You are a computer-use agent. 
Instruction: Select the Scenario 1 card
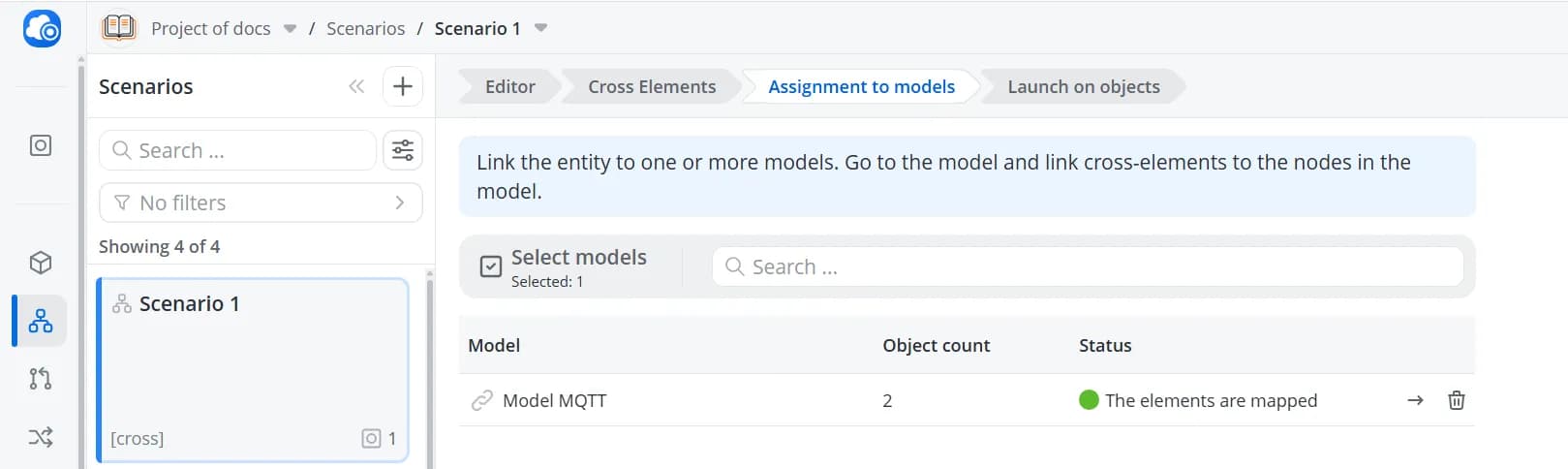(253, 369)
